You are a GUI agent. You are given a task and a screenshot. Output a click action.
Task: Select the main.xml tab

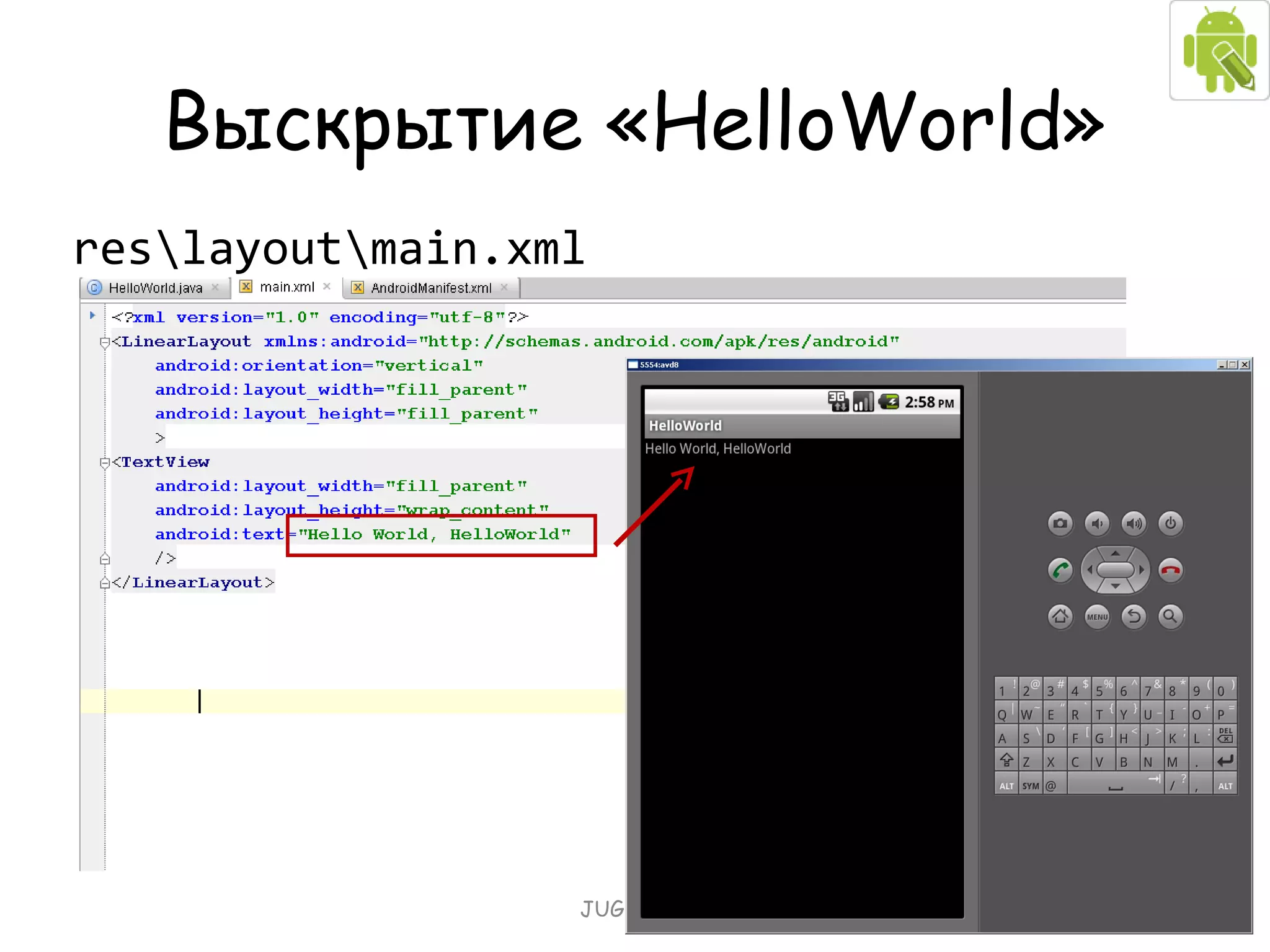point(286,287)
